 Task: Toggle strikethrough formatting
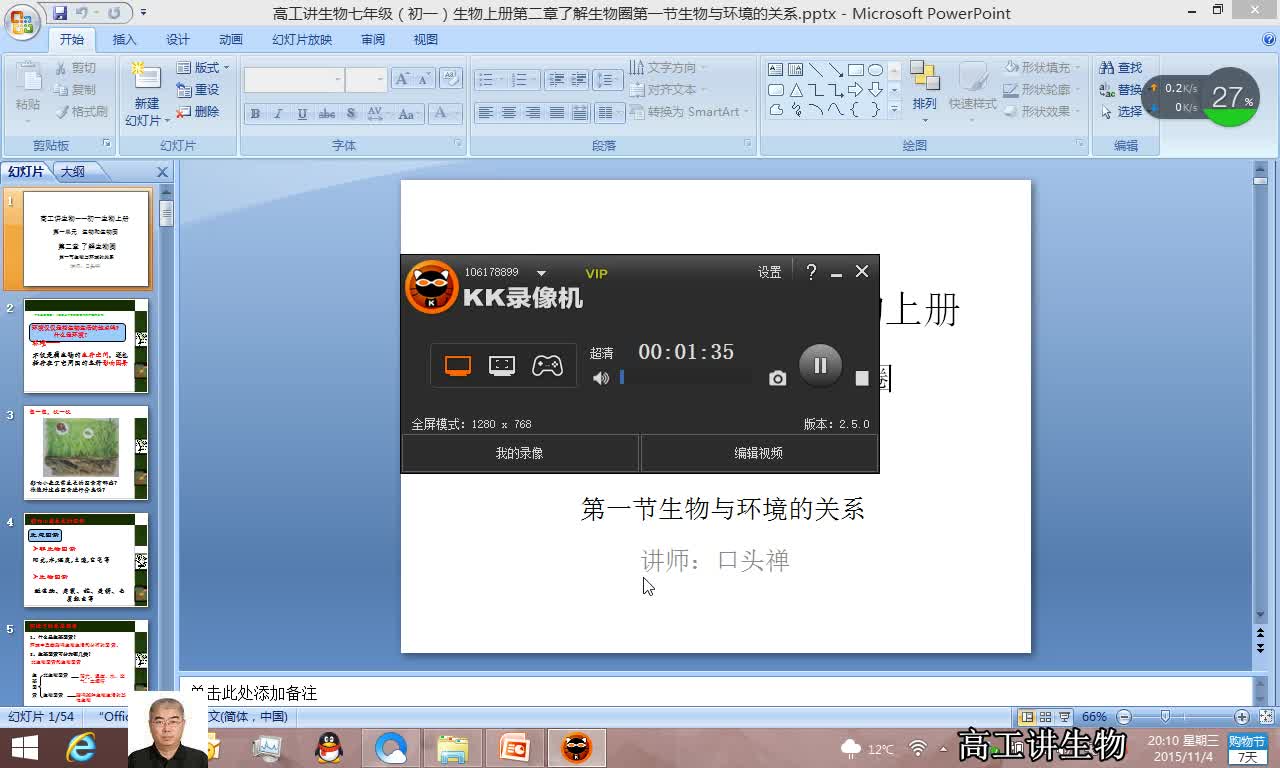pyautogui.click(x=327, y=114)
